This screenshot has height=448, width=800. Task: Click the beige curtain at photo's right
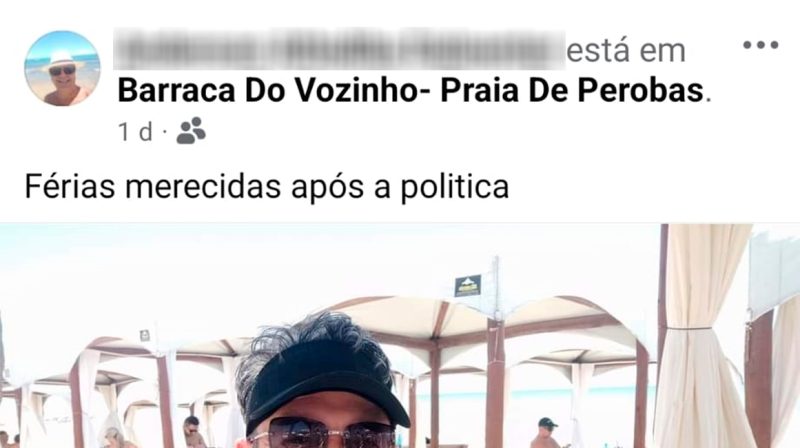point(697,336)
